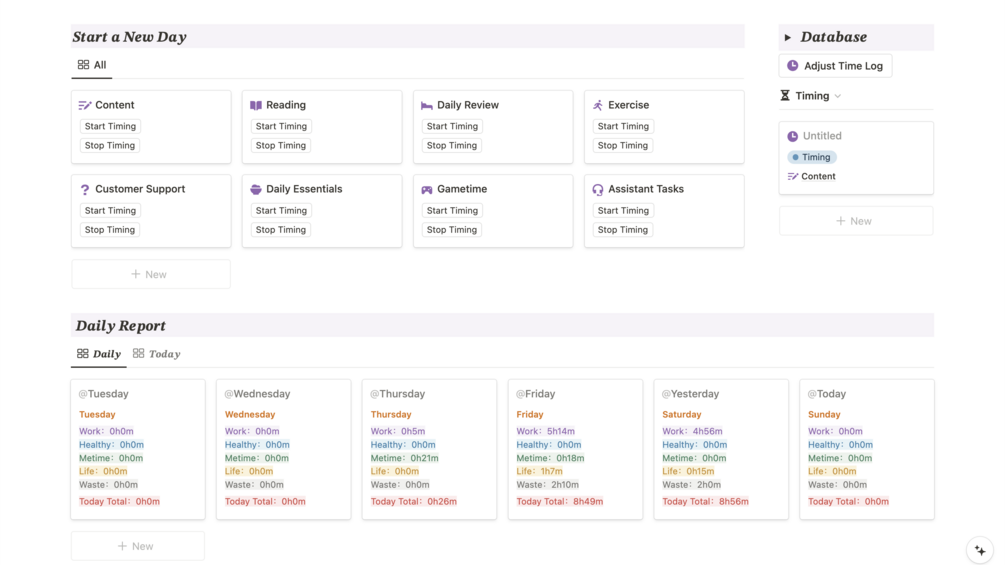Click the Exercise running figure icon
This screenshot has width=1005, height=565.
point(598,105)
